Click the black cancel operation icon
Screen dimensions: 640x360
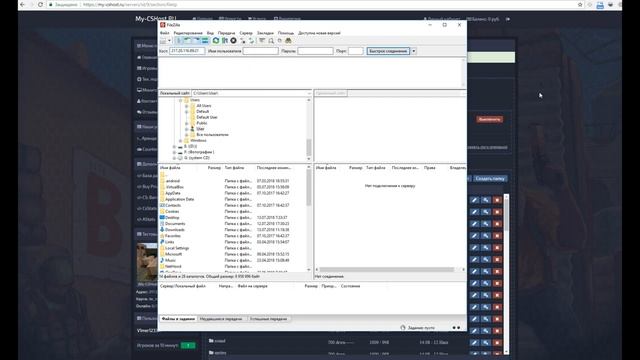pyautogui.click(x=233, y=41)
